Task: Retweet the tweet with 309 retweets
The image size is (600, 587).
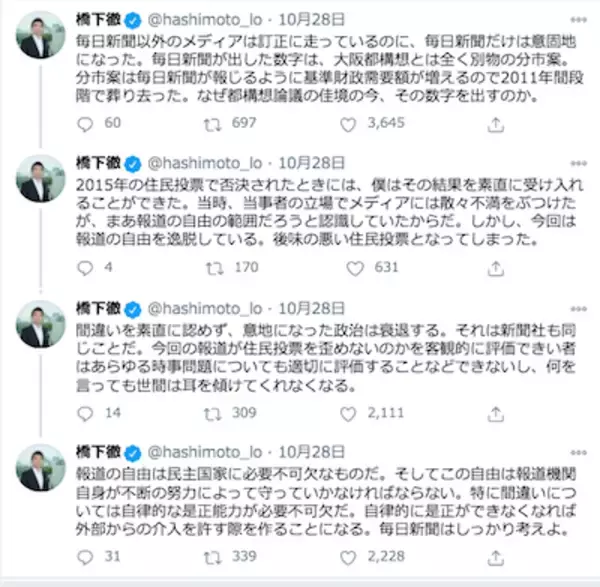Action: (x=212, y=412)
